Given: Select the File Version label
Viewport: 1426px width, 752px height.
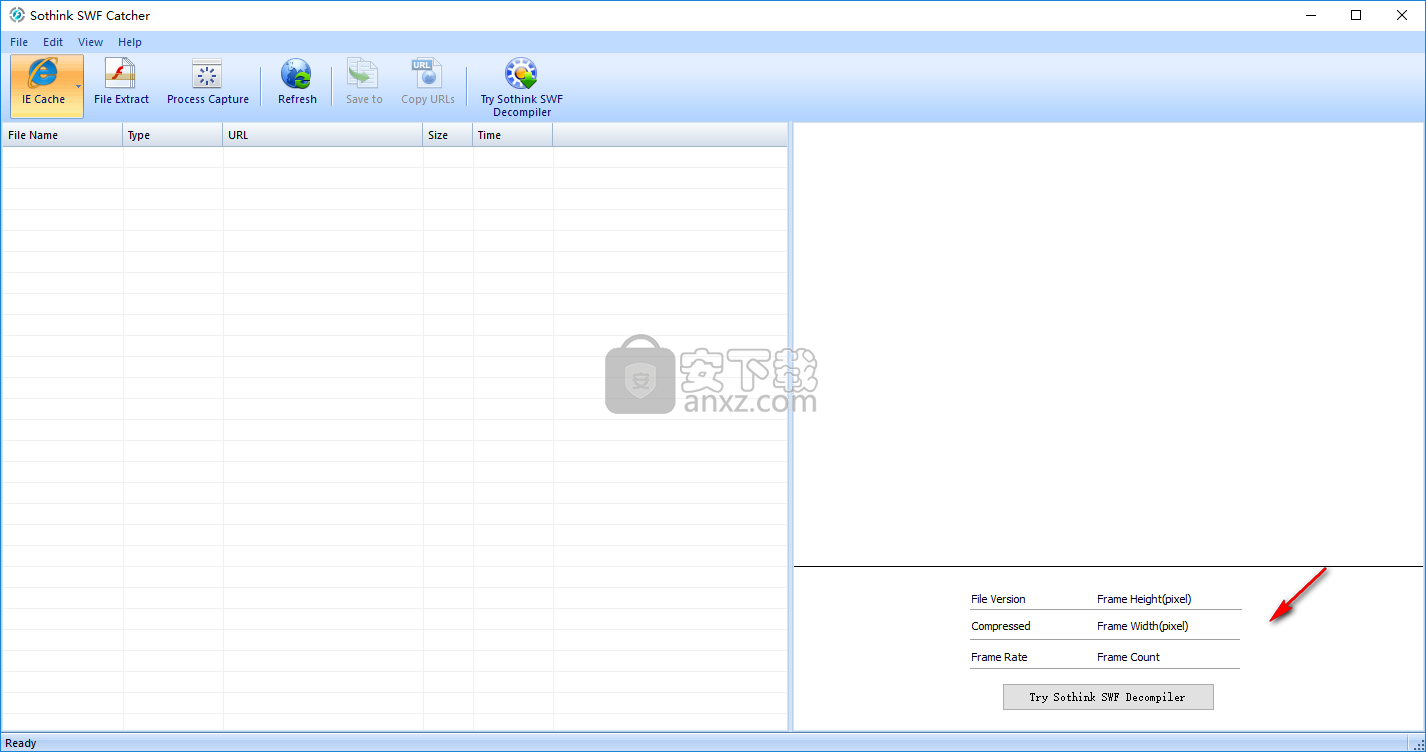Looking at the screenshot, I should pos(998,599).
